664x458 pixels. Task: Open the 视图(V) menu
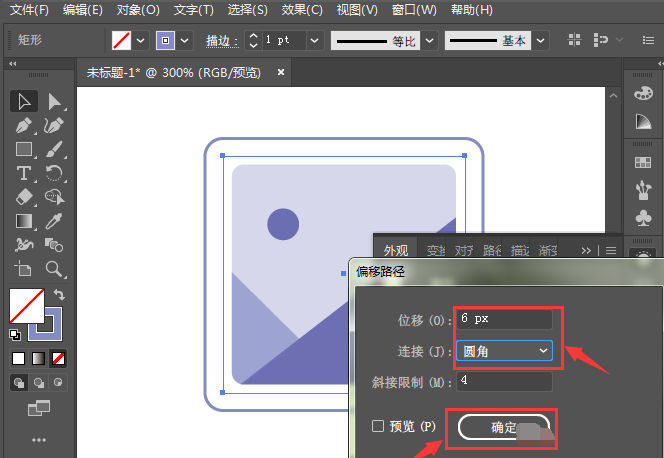click(x=357, y=10)
